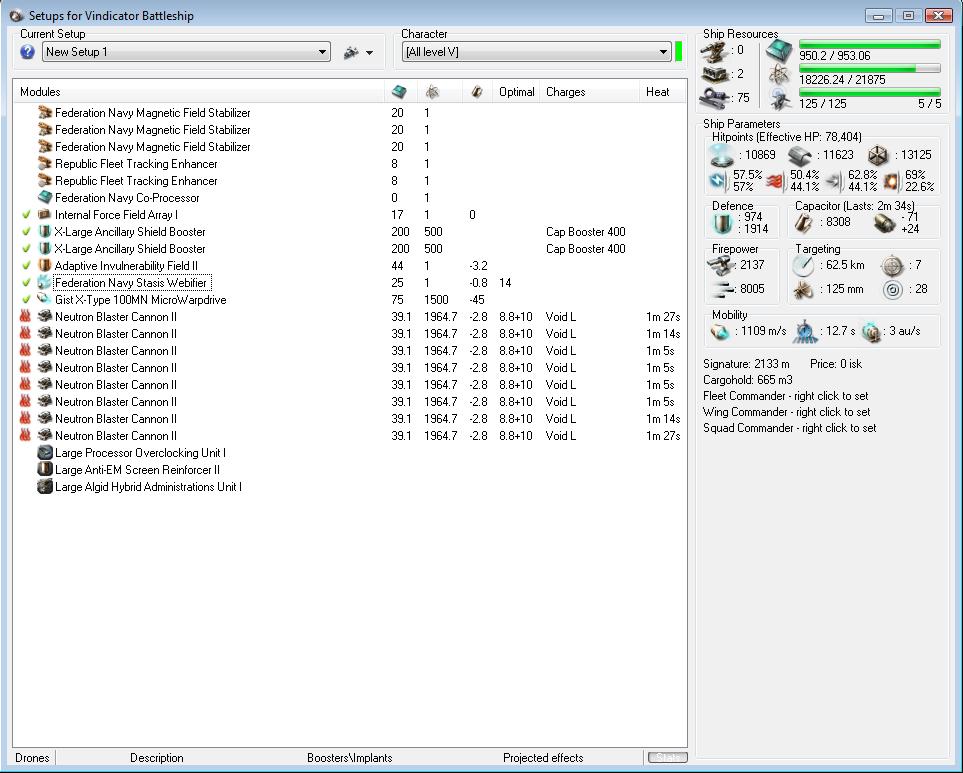
Task: Click the shield hitpoints icon next to 10869
Action: point(722,155)
